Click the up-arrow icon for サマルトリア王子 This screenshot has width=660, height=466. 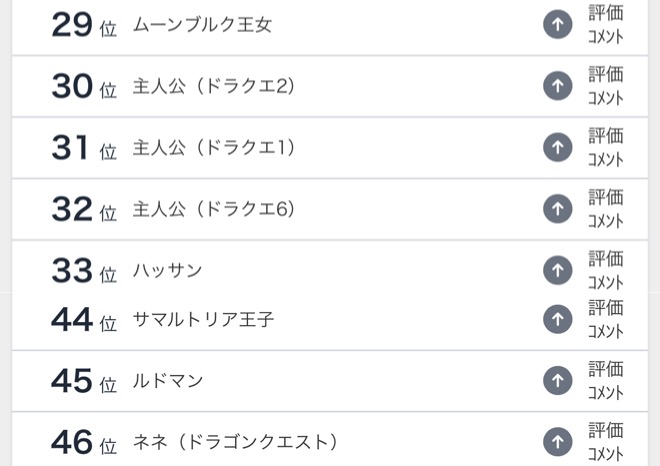[x=557, y=319]
